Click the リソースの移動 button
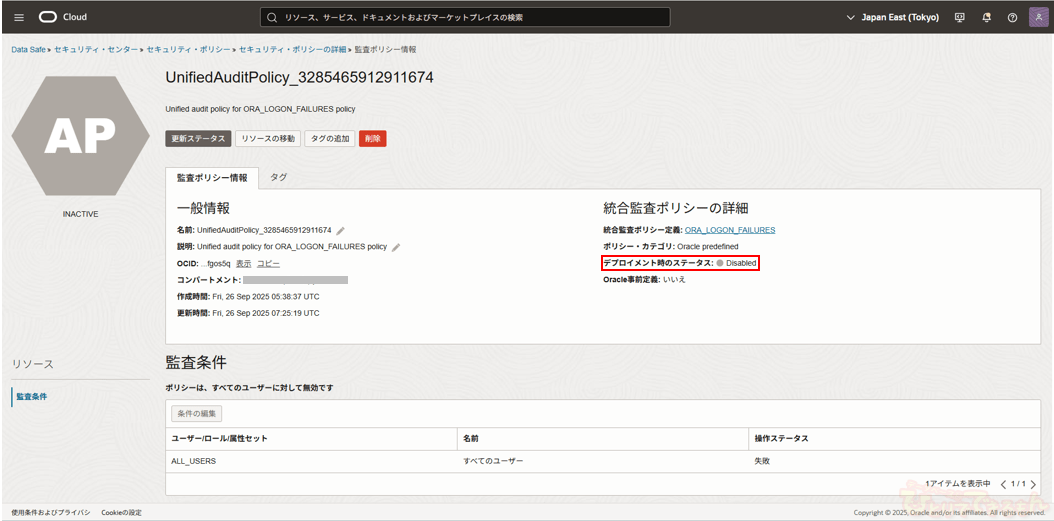The width and height of the screenshot is (1054, 521). (267, 138)
